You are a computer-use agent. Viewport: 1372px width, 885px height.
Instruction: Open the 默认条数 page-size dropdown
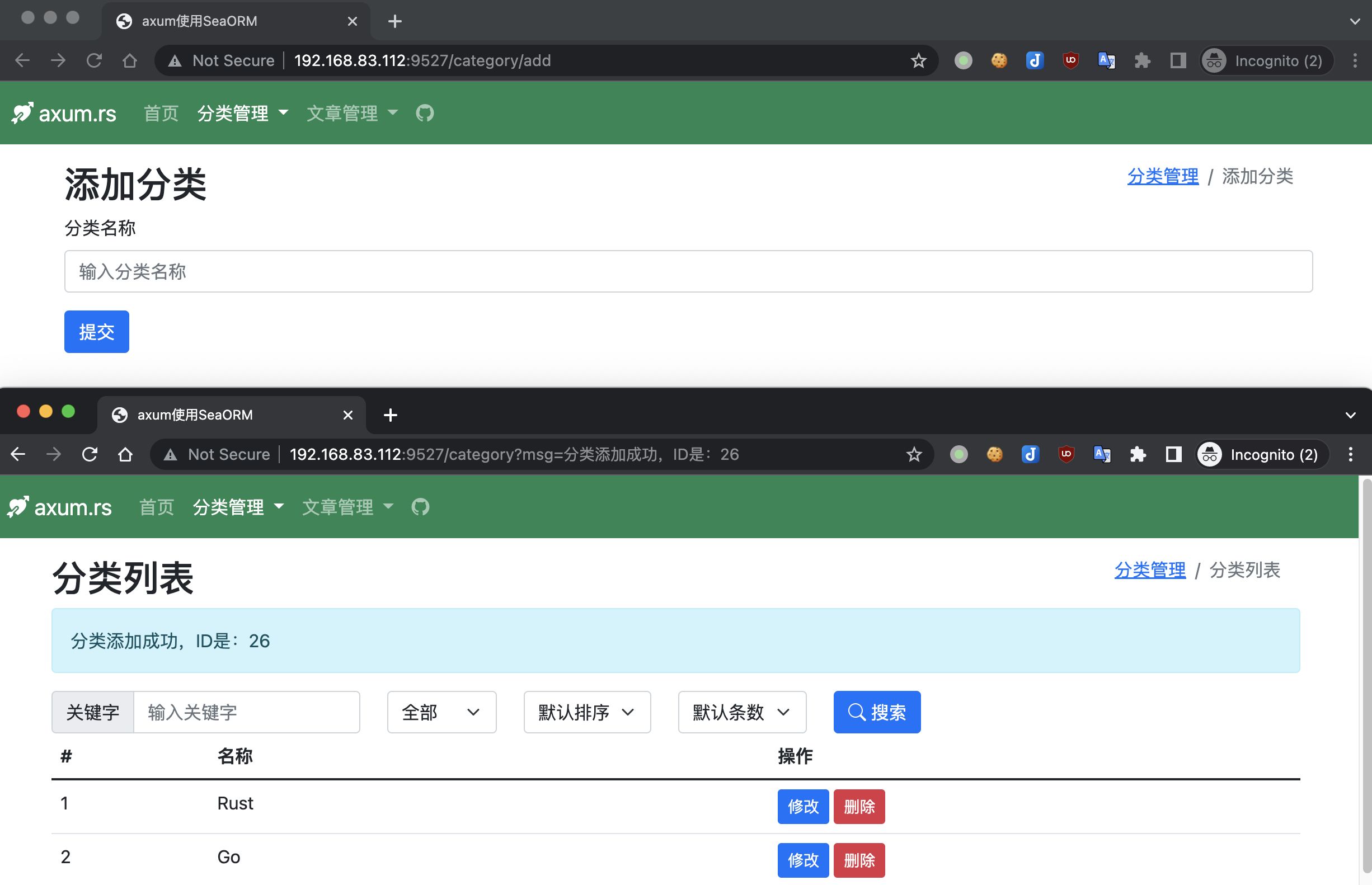pyautogui.click(x=742, y=712)
